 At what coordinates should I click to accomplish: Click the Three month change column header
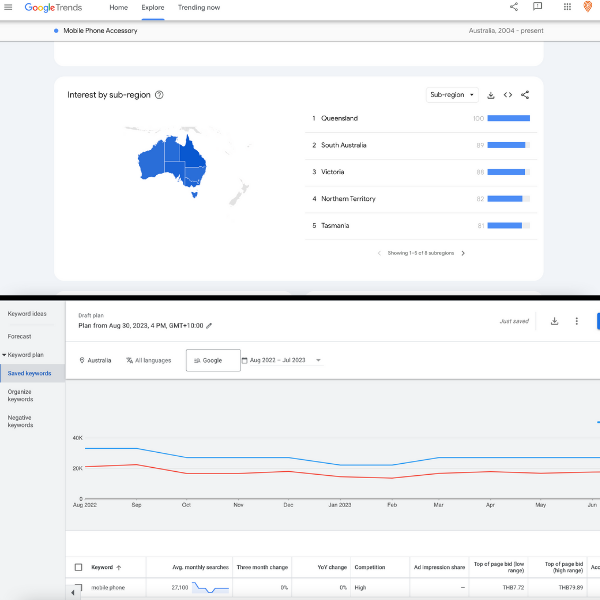click(x=262, y=567)
